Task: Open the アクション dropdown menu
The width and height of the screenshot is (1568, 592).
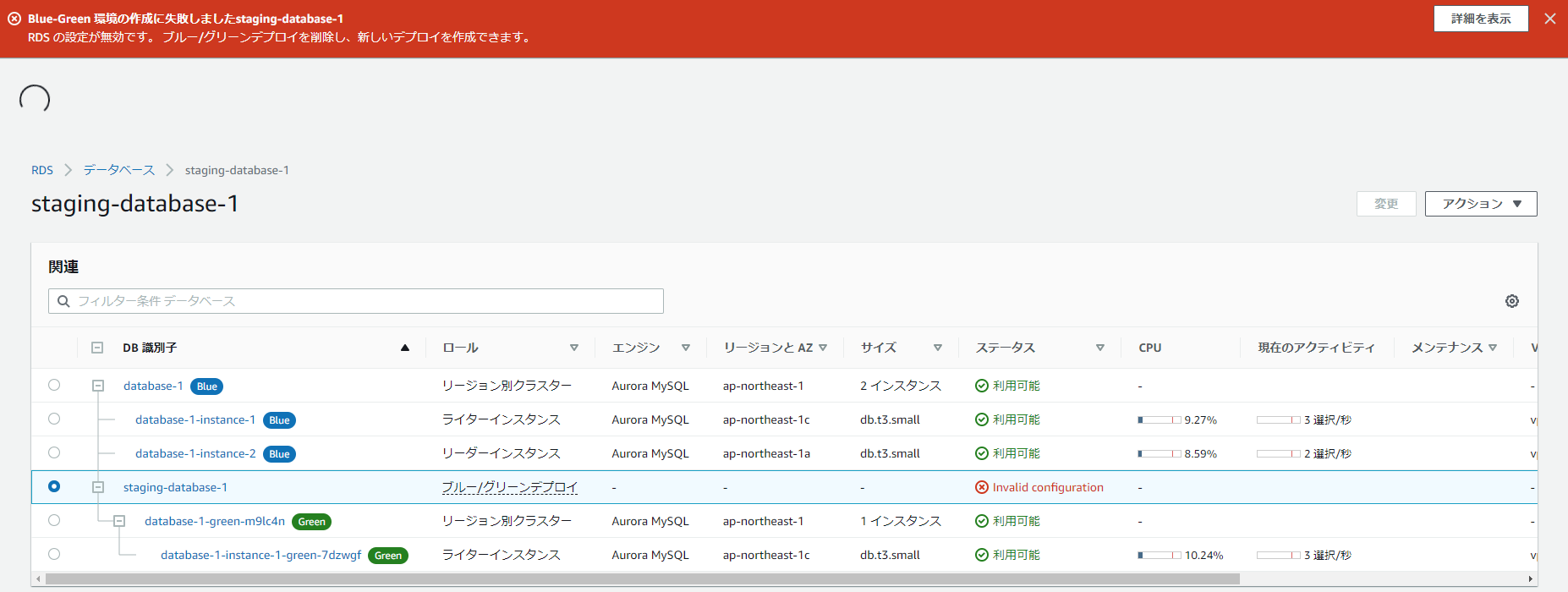Action: (x=1481, y=204)
